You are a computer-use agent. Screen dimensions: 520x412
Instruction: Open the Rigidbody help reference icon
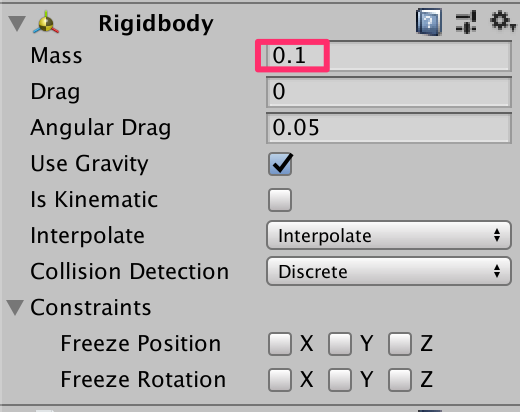(x=429, y=22)
